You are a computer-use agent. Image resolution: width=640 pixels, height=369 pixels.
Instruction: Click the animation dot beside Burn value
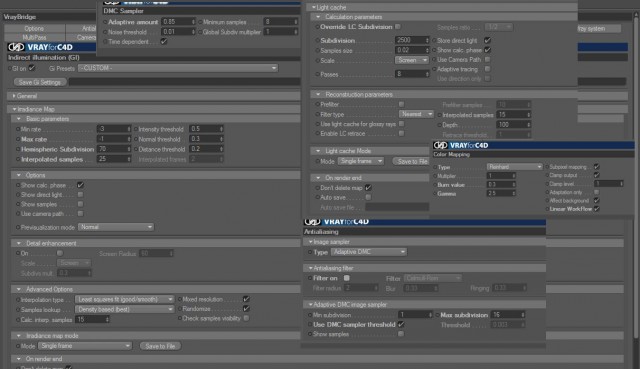click(x=434, y=185)
